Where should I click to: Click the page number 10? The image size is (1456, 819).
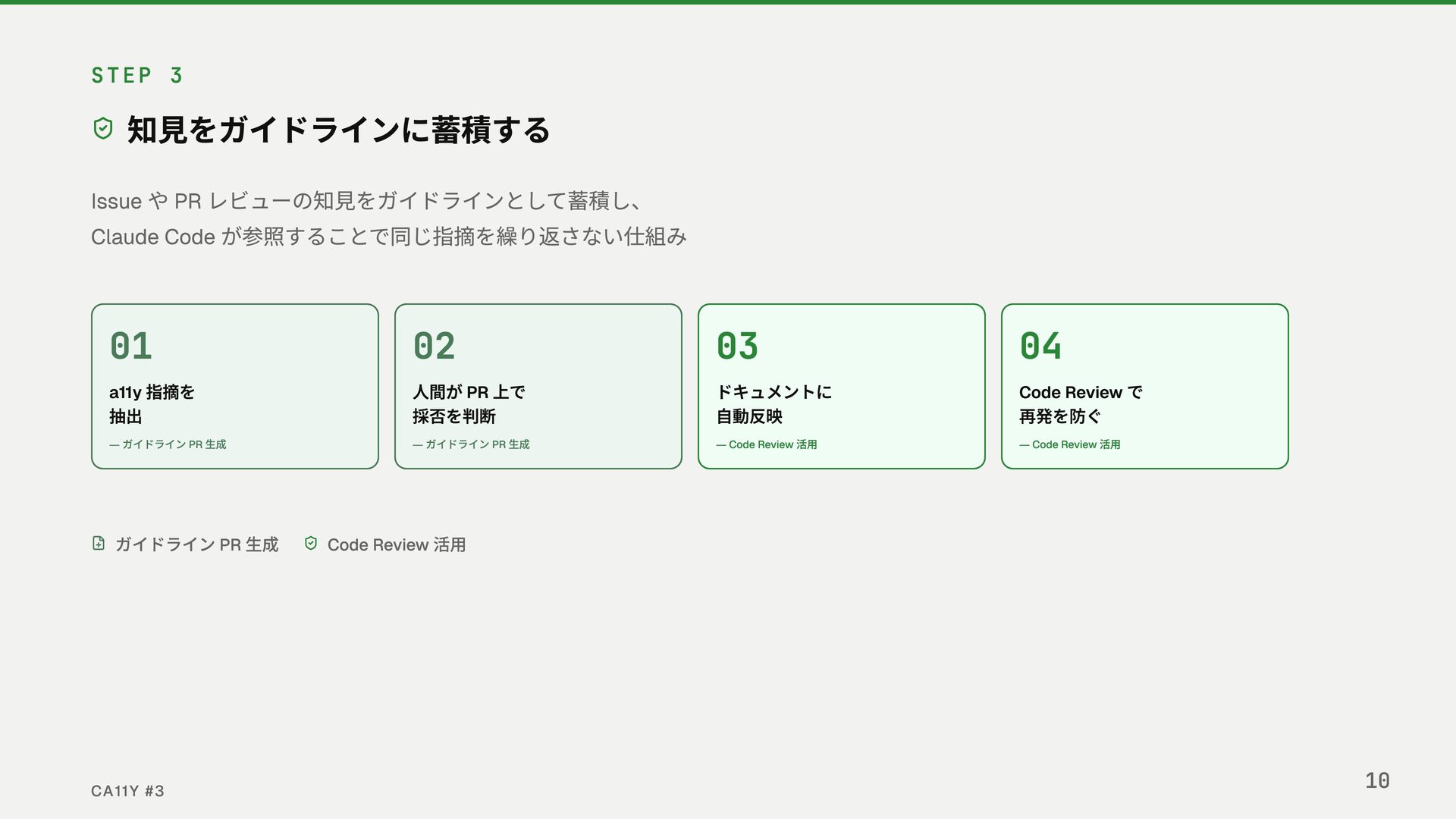[x=1377, y=780]
